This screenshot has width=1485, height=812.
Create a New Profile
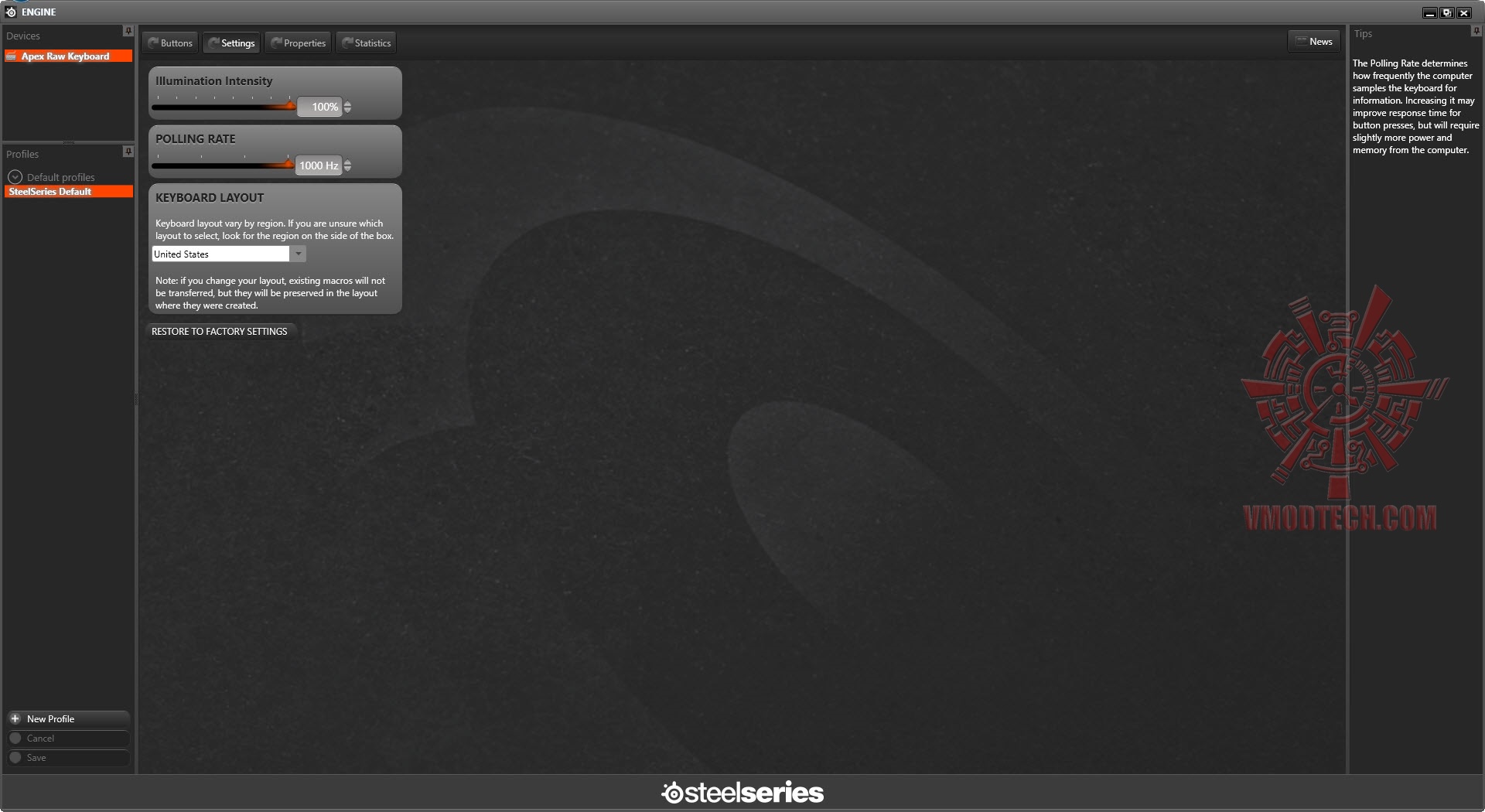click(x=68, y=719)
